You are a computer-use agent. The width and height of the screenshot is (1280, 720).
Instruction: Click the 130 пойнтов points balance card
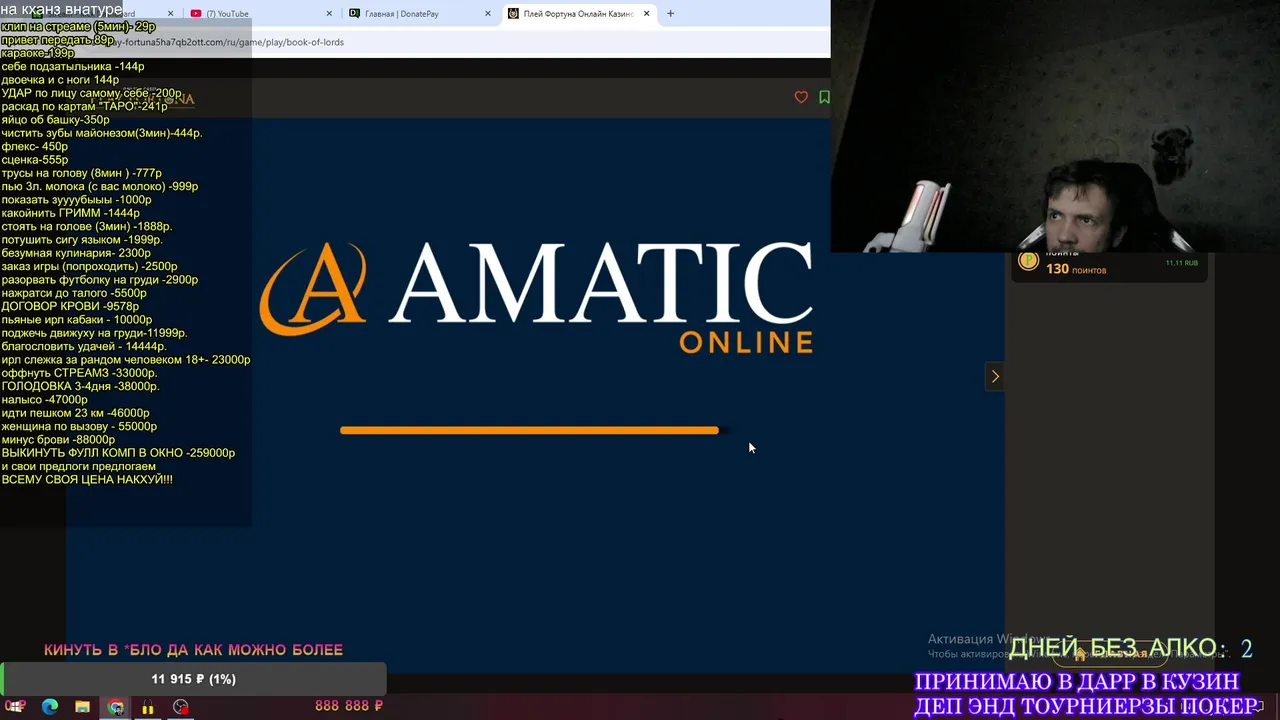pyautogui.click(x=1110, y=266)
